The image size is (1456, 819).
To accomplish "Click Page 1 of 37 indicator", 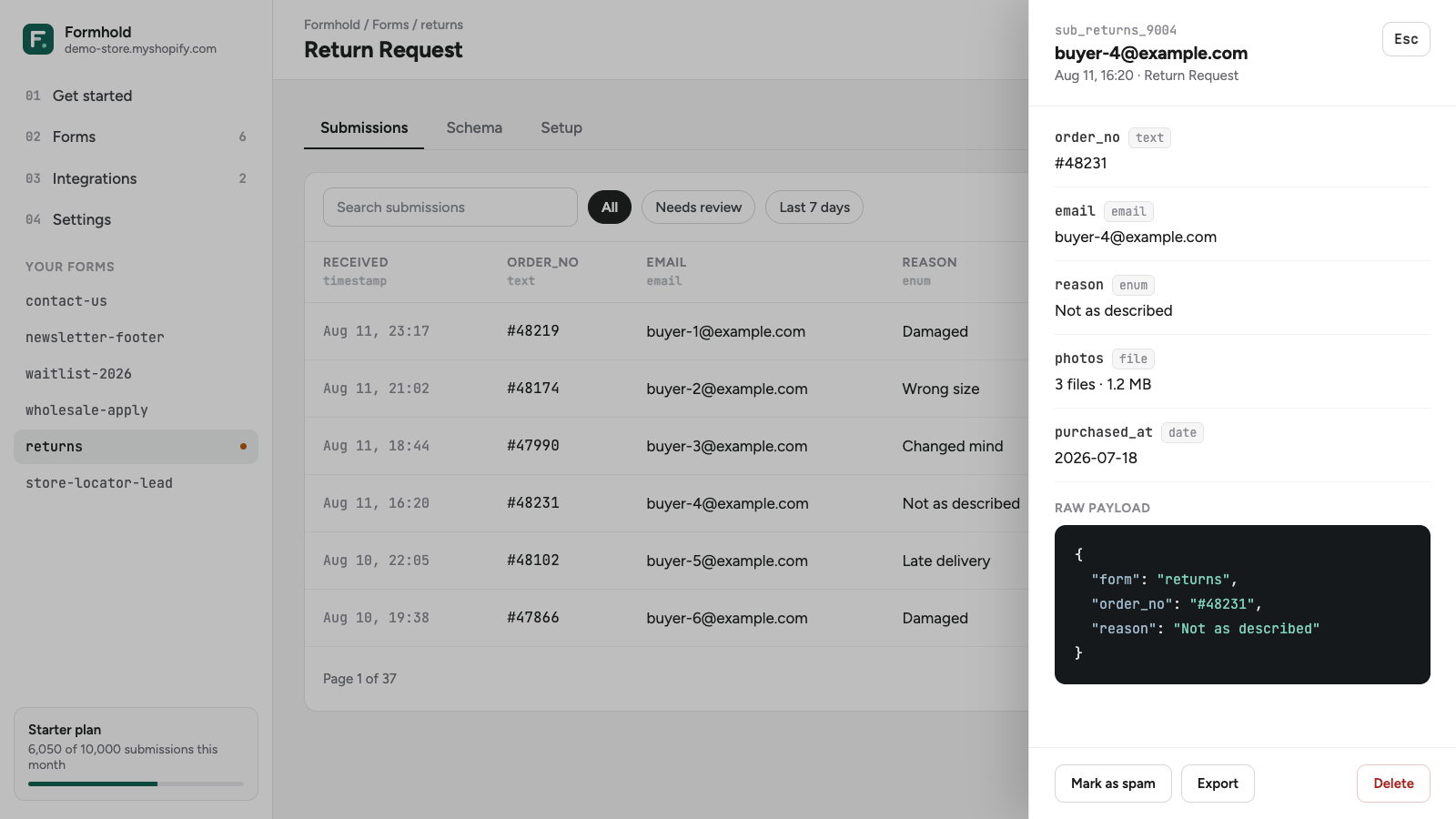I will [359, 679].
